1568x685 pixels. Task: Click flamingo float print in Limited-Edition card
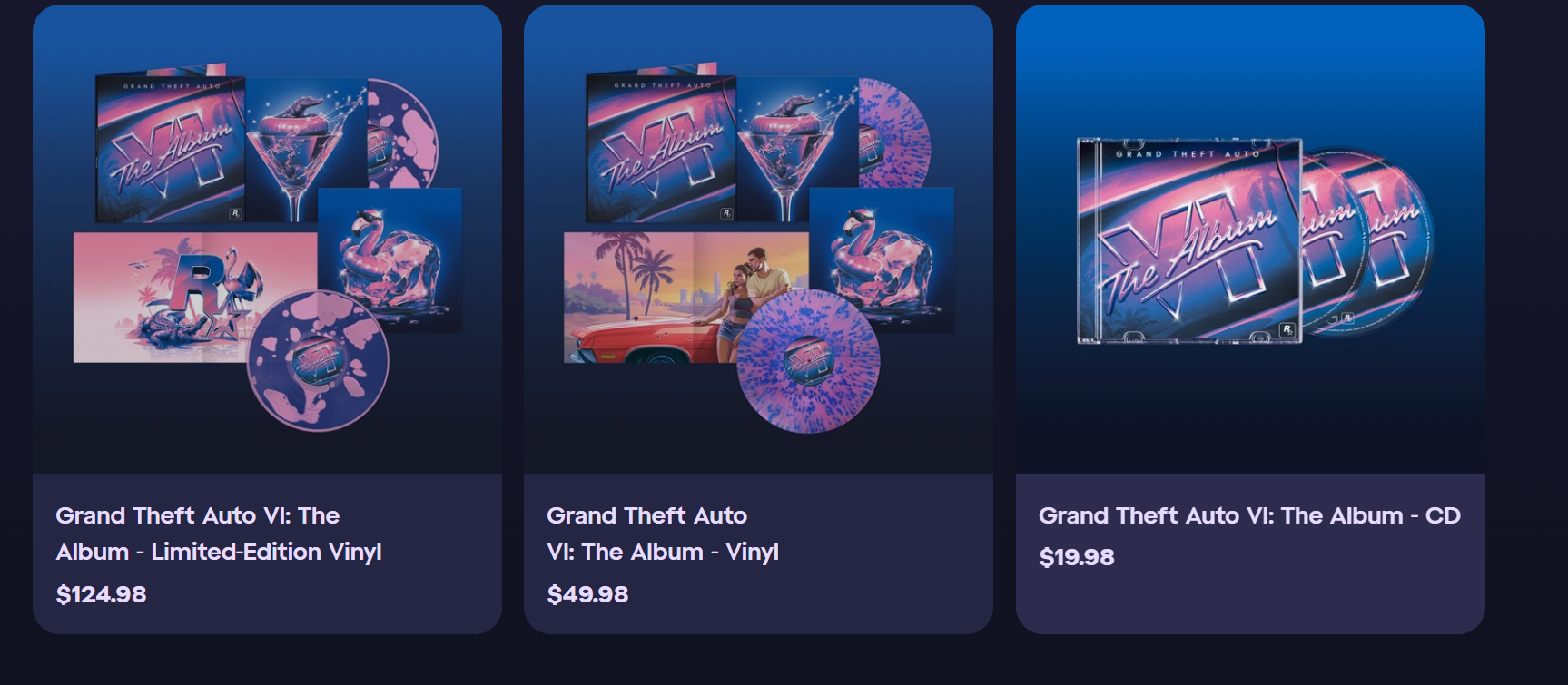coord(390,259)
